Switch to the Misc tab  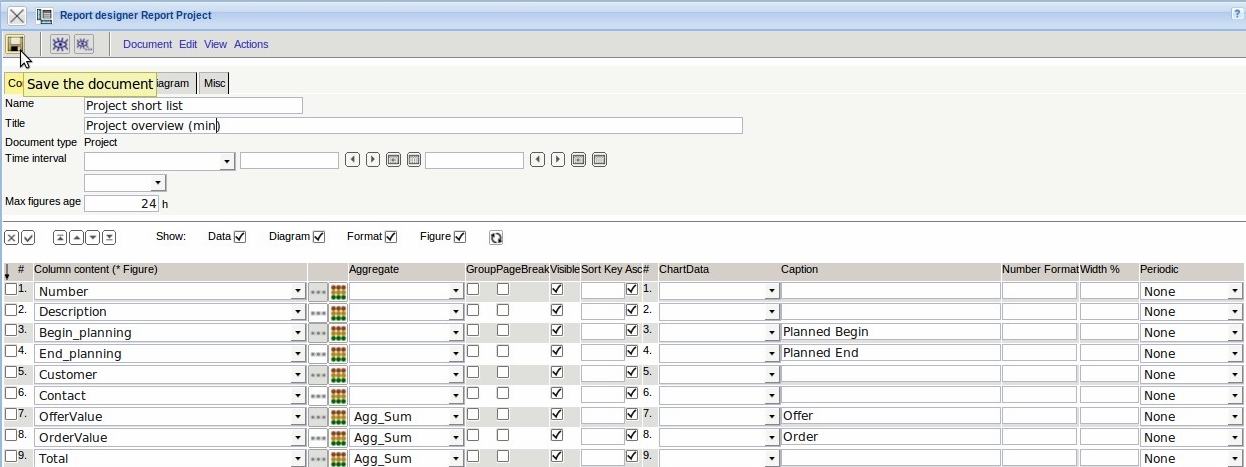coord(214,83)
